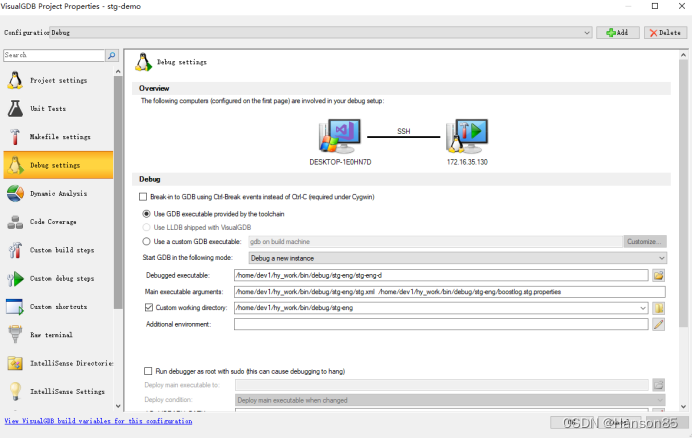693x438 pixels.
Task: Click the Main executable arguments field
Action: click(x=450, y=292)
